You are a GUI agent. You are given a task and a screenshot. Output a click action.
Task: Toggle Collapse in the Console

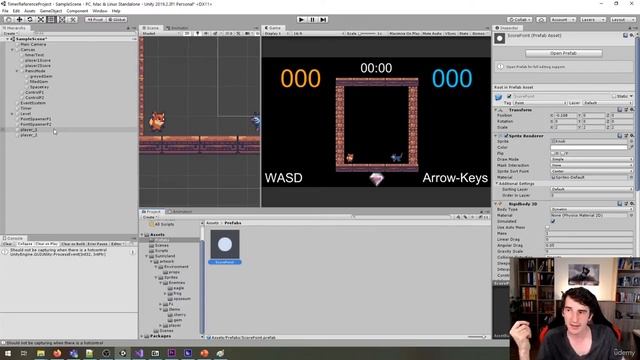(x=25, y=244)
